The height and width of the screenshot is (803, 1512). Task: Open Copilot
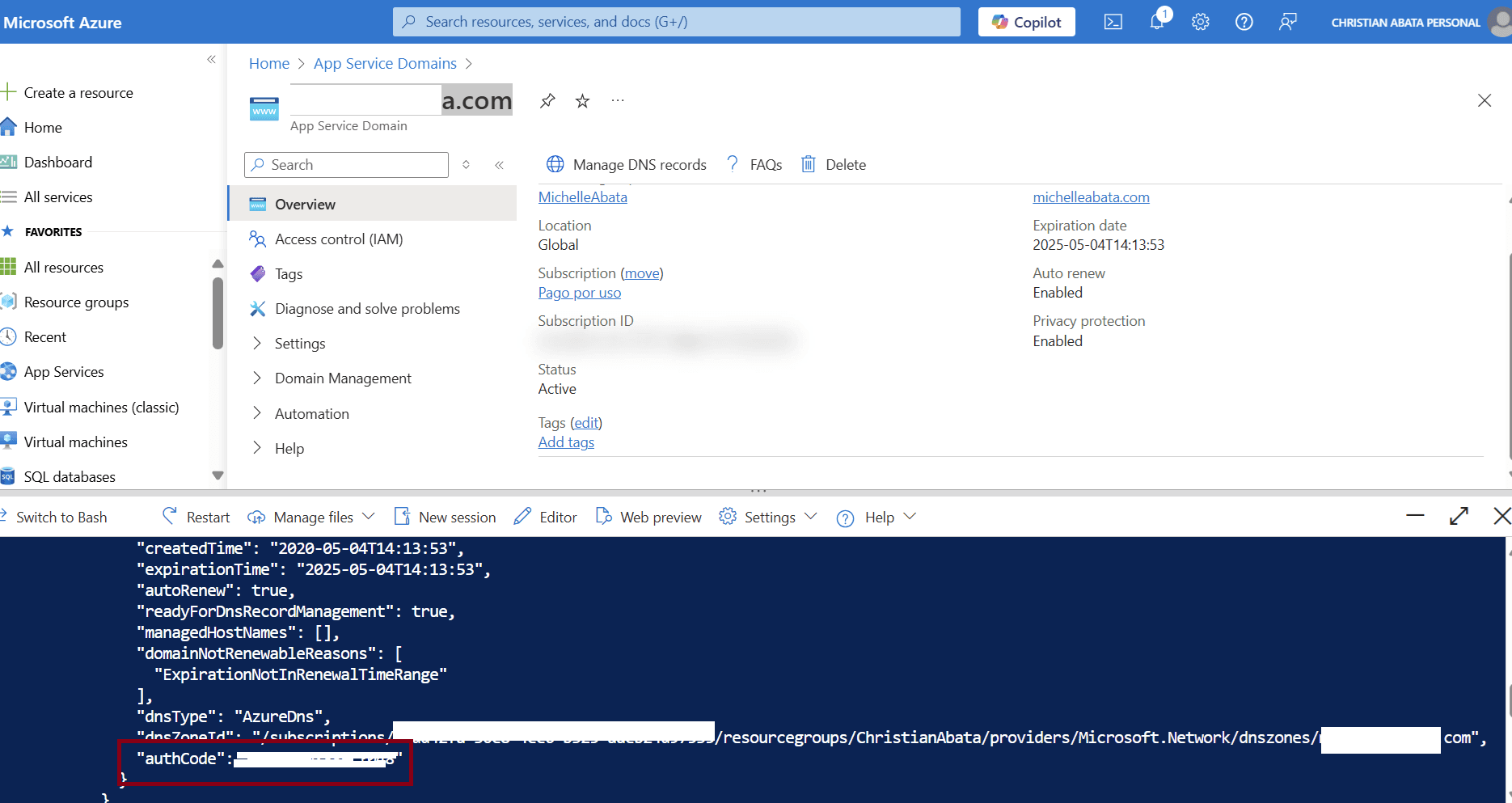point(1027,22)
